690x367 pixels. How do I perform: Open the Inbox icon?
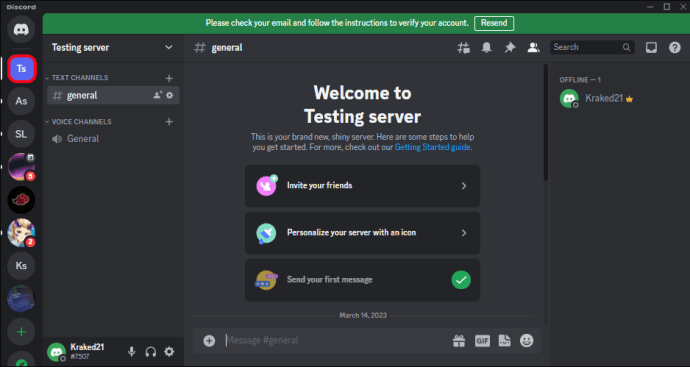(651, 48)
